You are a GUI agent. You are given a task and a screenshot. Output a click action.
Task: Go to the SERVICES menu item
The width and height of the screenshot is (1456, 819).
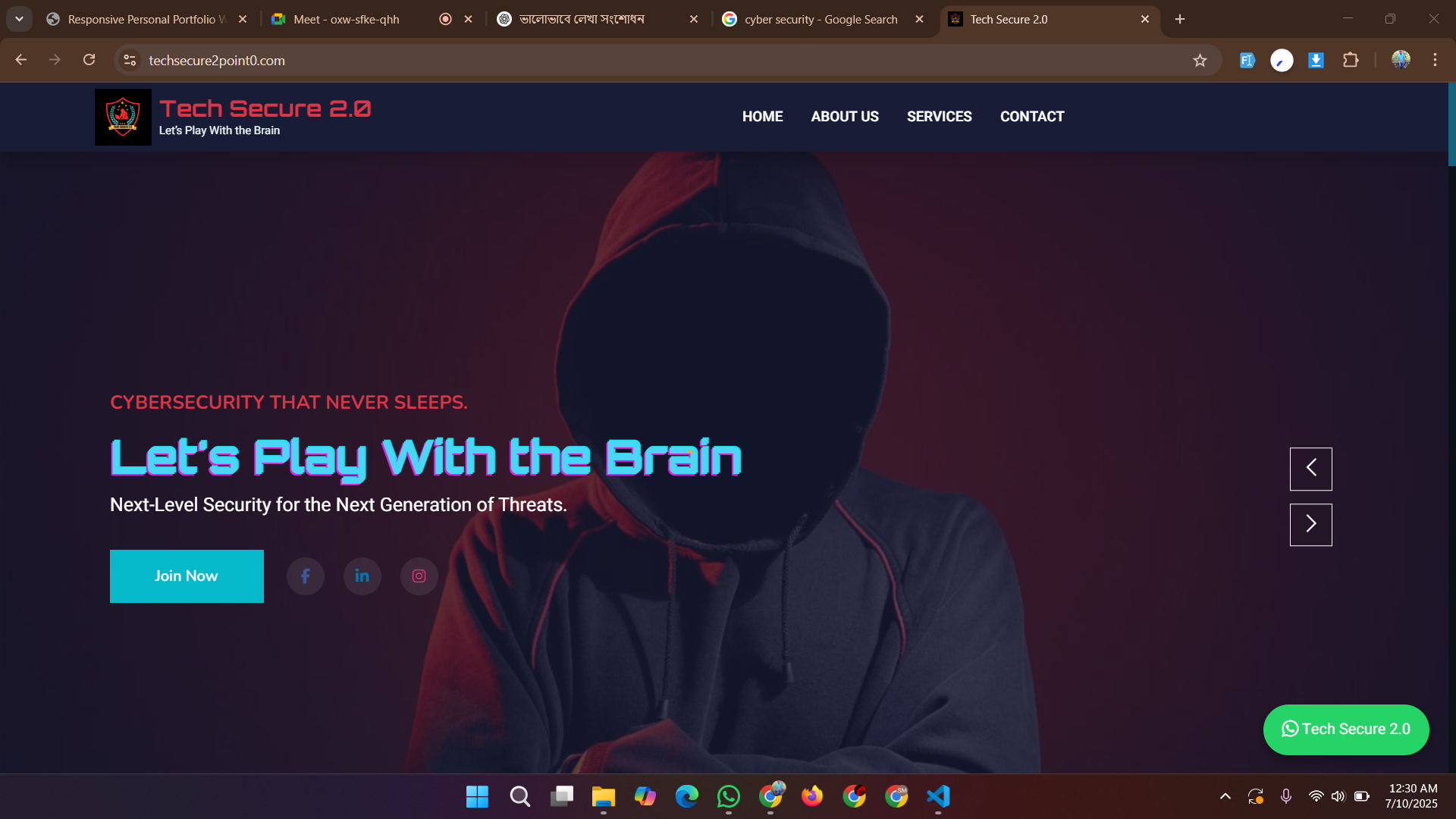click(939, 117)
